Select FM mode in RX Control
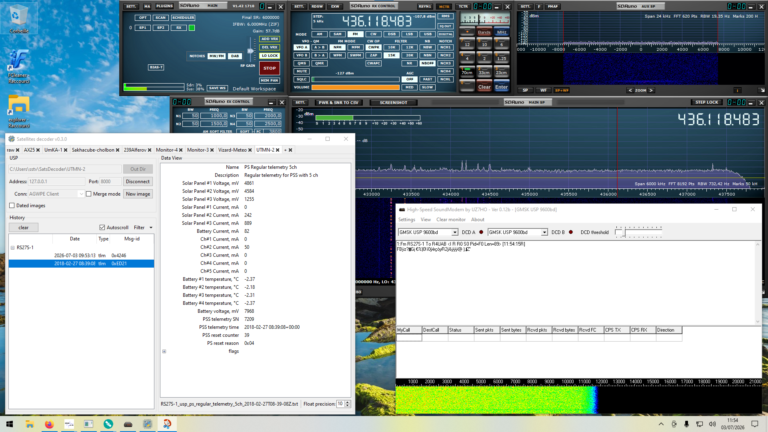 [355, 34]
